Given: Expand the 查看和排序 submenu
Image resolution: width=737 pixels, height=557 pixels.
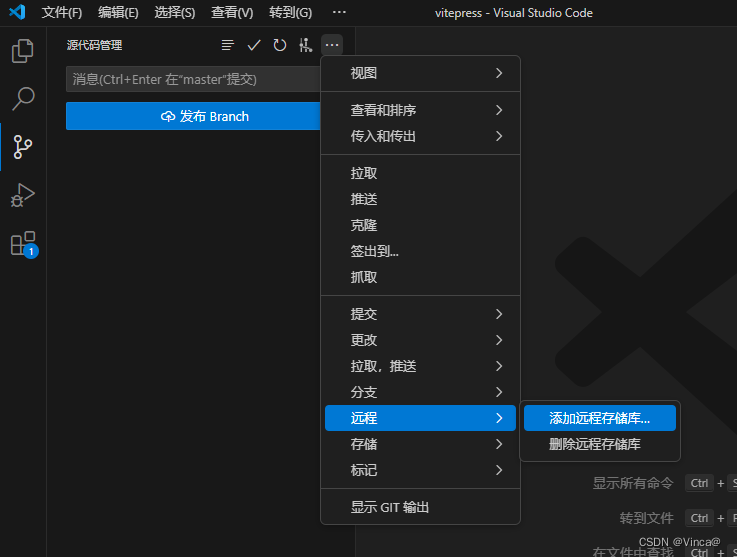Looking at the screenshot, I should click(420, 110).
